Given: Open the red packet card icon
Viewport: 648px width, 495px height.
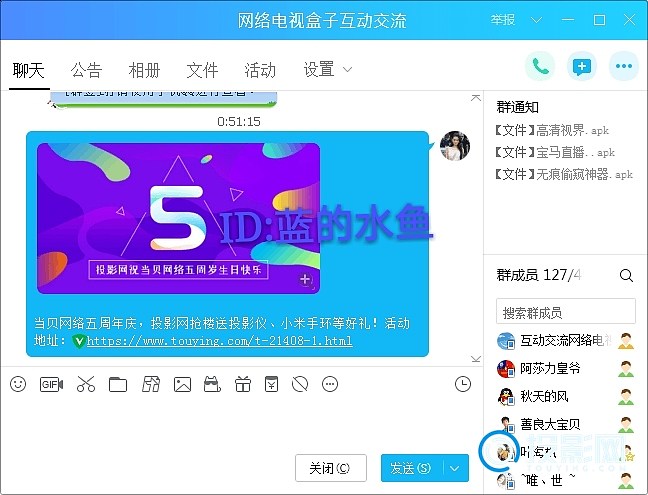Looking at the screenshot, I should click(150, 384).
